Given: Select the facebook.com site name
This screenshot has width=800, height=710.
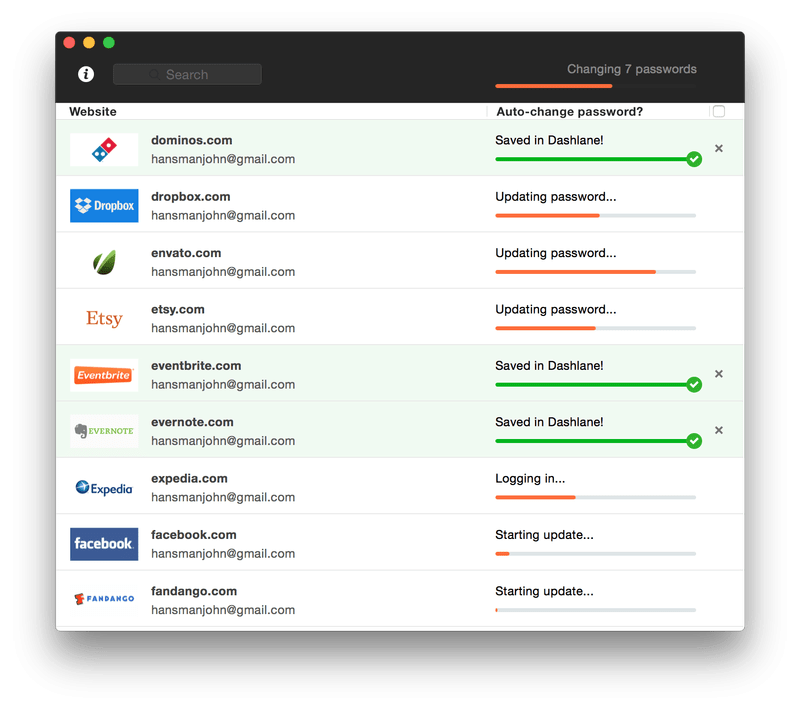Looking at the screenshot, I should coord(193,535).
